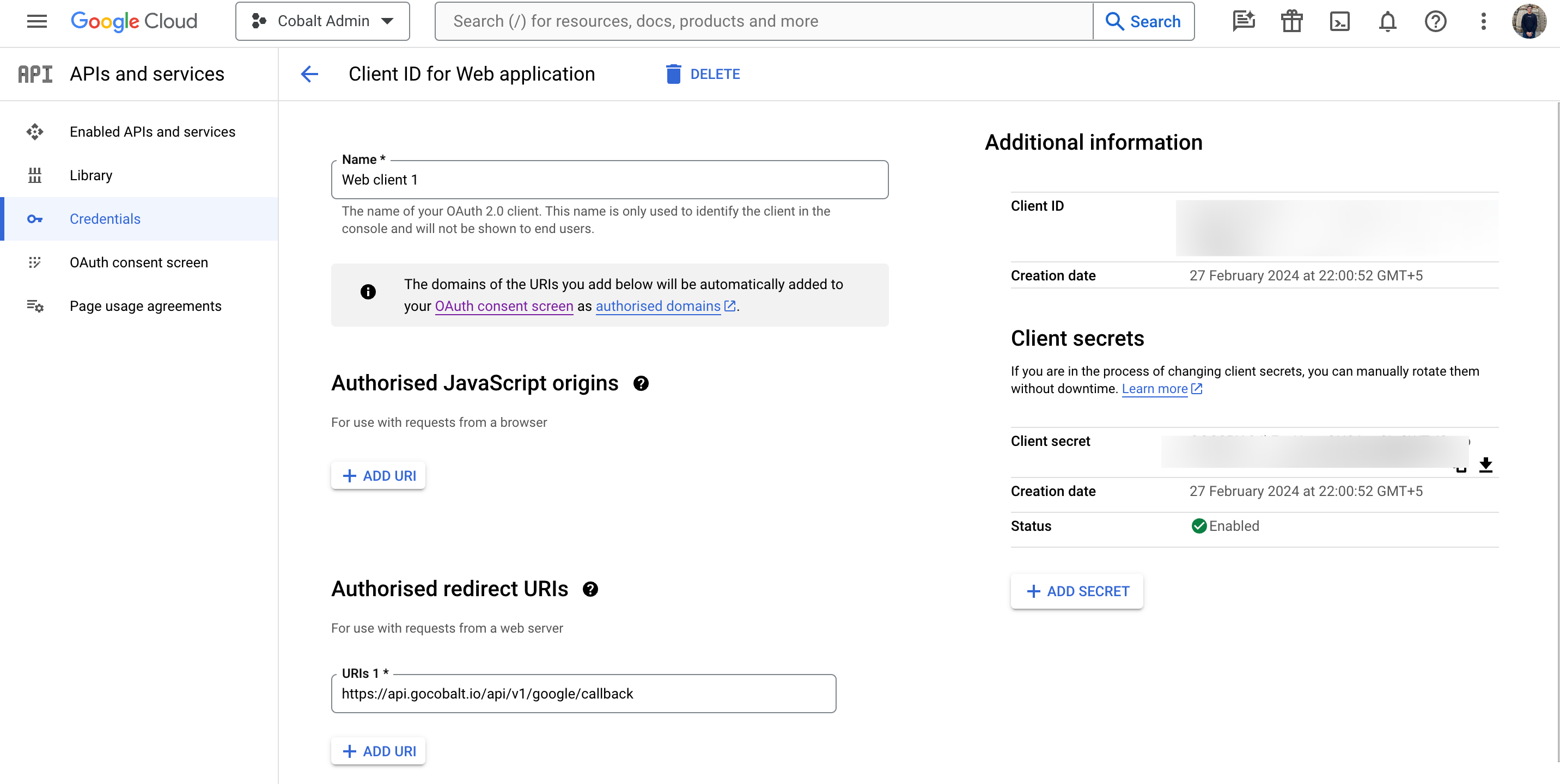Open the Enabled APIs and services page

pyautogui.click(x=152, y=132)
